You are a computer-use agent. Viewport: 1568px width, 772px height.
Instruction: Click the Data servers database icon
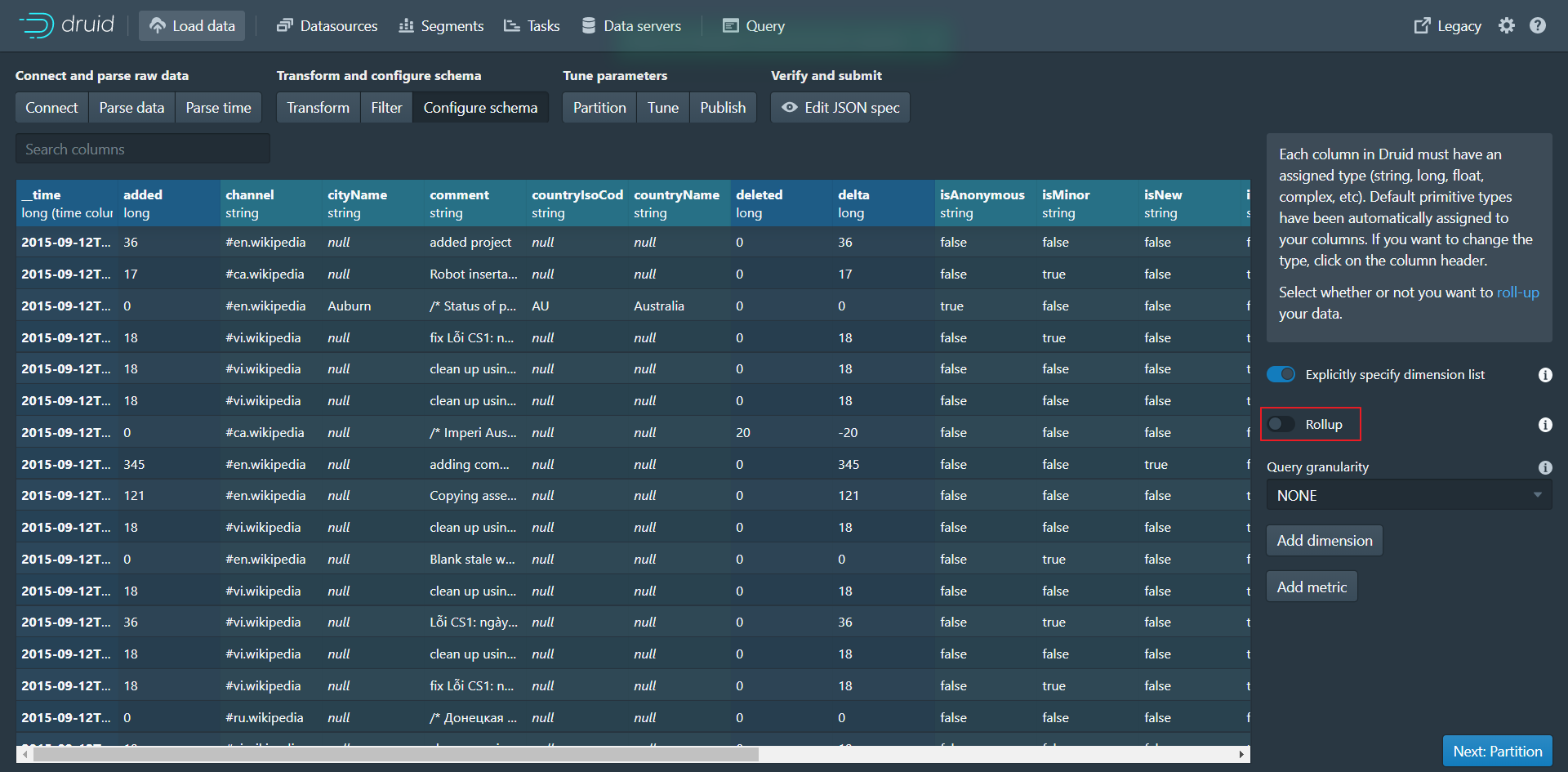click(588, 25)
